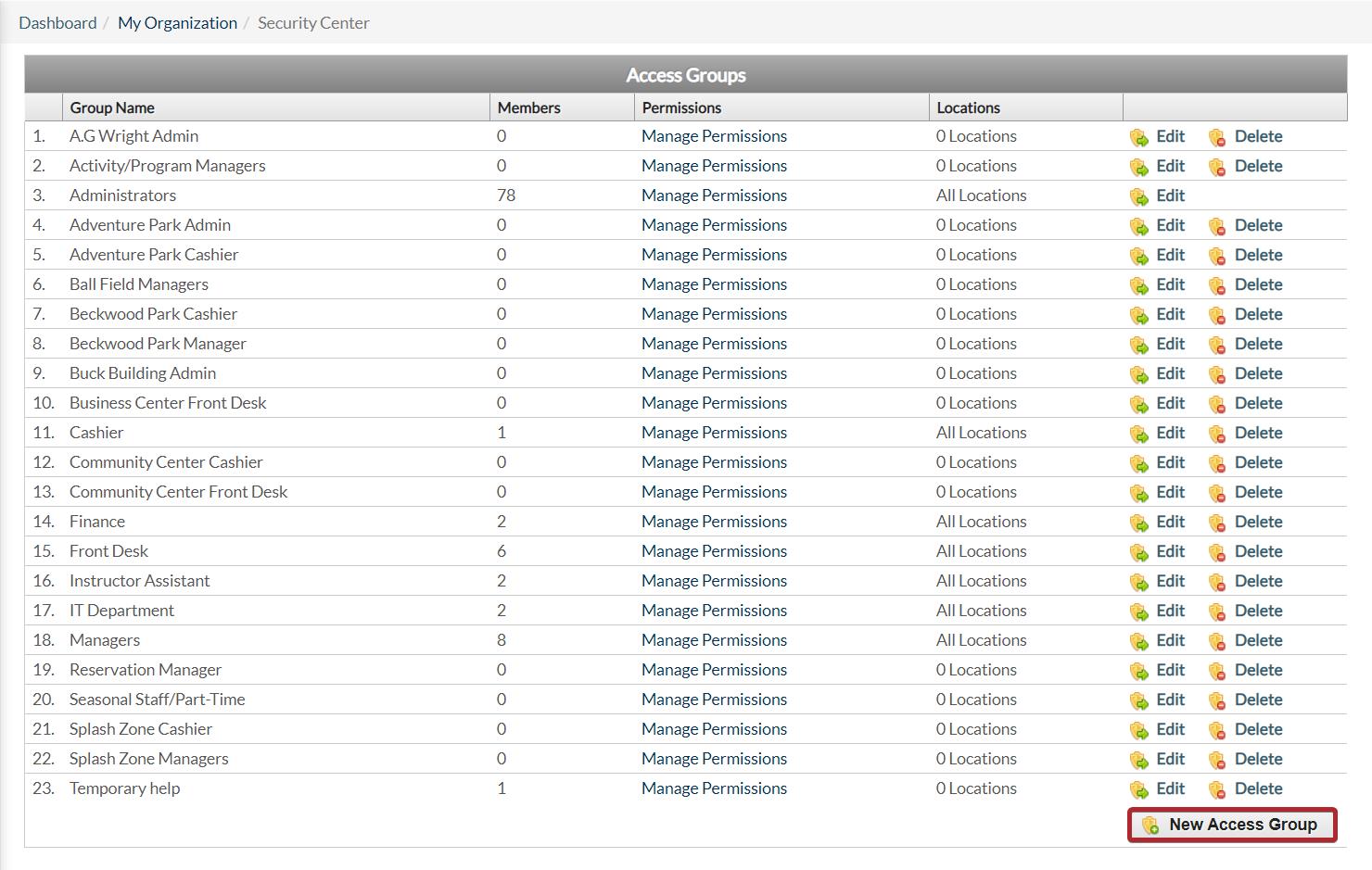Click the delete icon for Seasonal Staff/Part-Time

click(1217, 701)
